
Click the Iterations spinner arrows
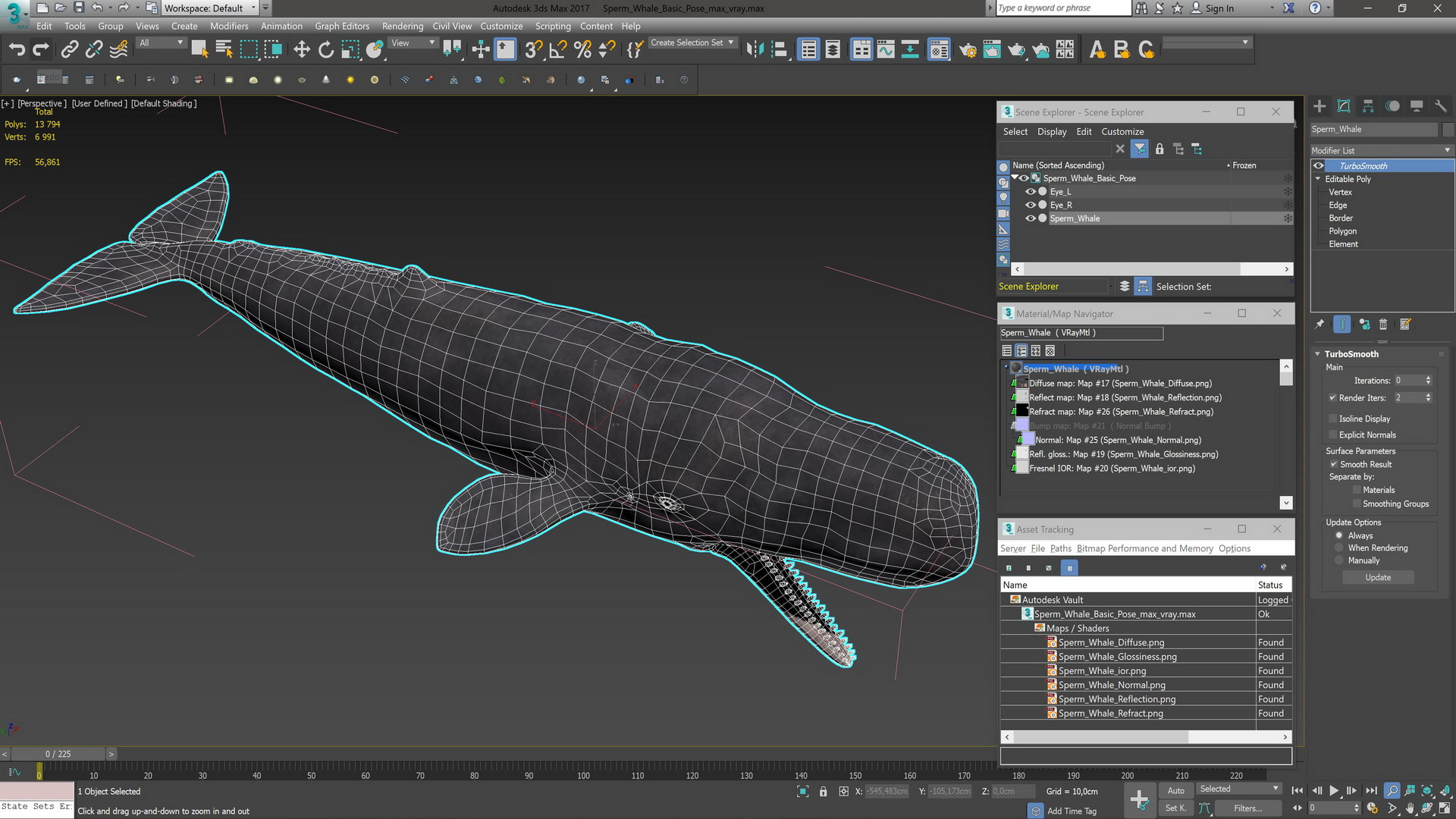click(x=1428, y=381)
